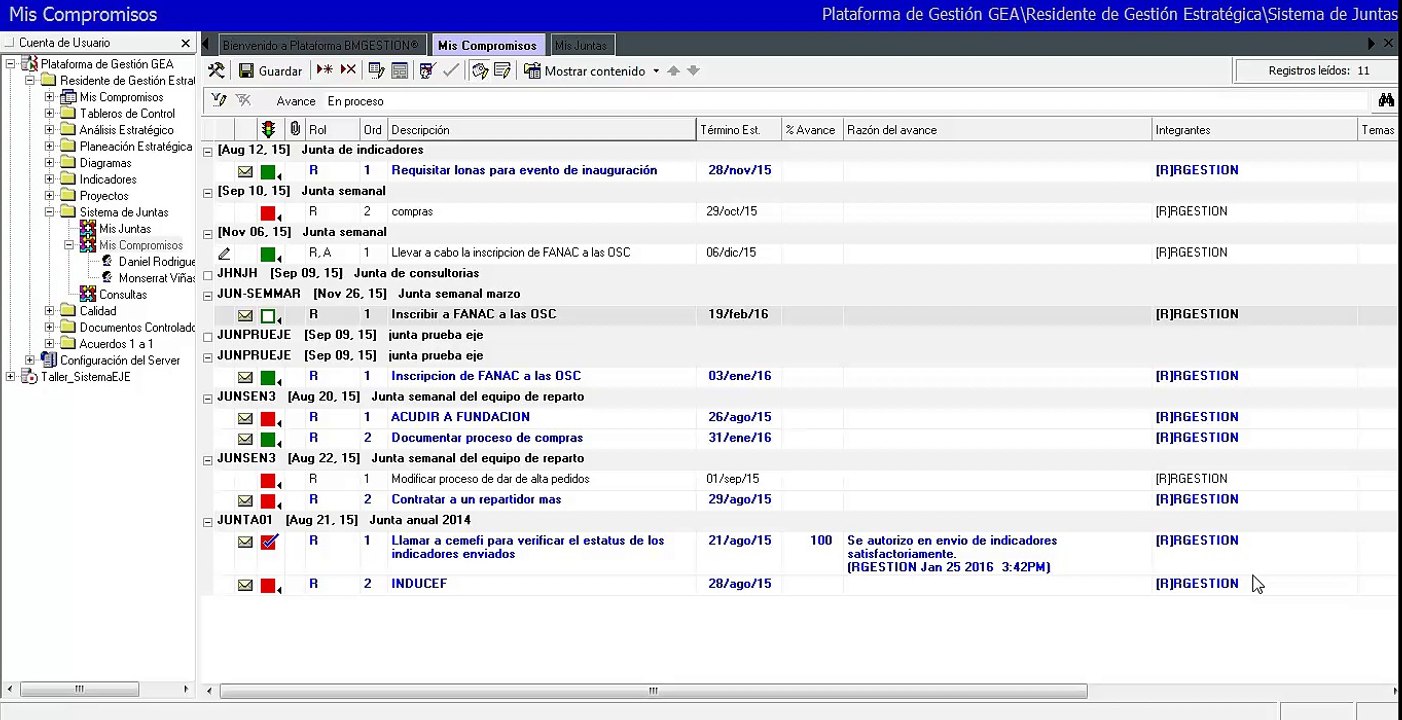
Task: Click the binoculars search icon
Action: pyautogui.click(x=1386, y=100)
